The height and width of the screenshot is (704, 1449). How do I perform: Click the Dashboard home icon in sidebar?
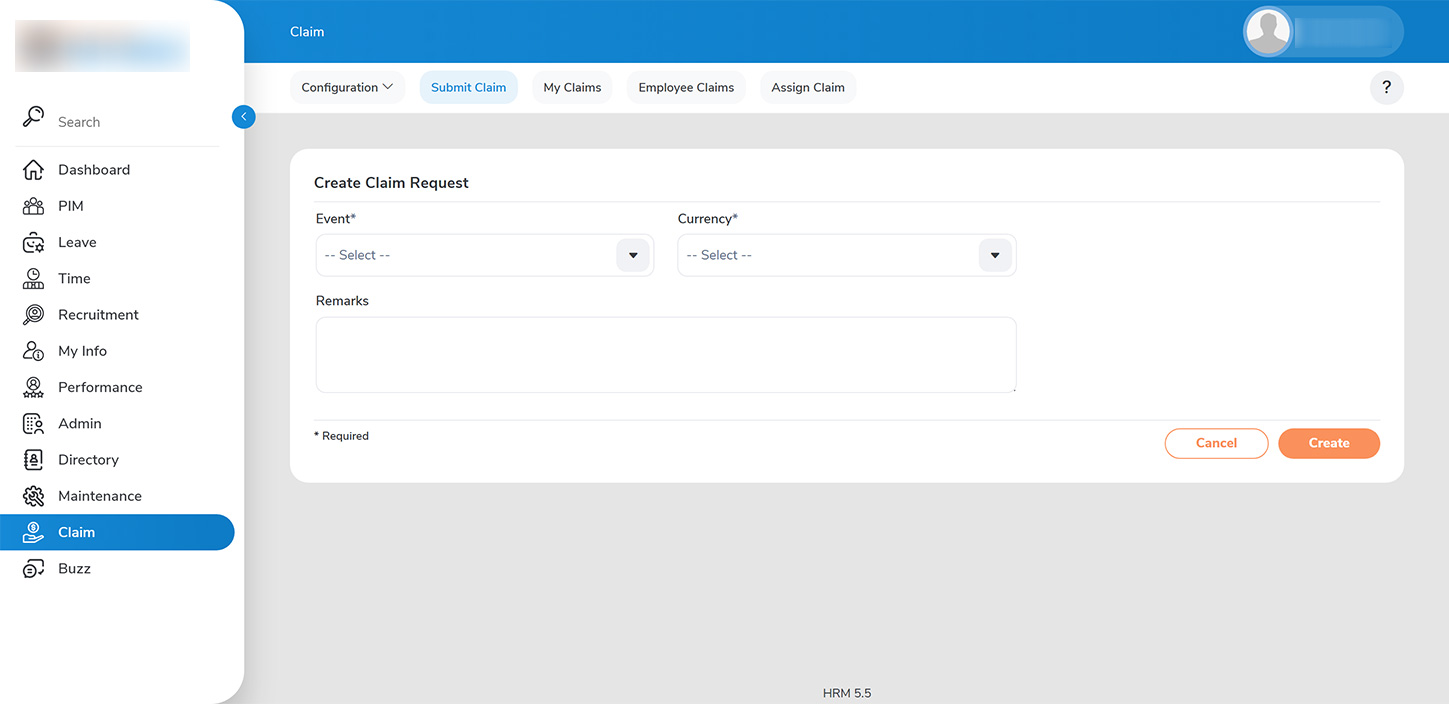33,170
